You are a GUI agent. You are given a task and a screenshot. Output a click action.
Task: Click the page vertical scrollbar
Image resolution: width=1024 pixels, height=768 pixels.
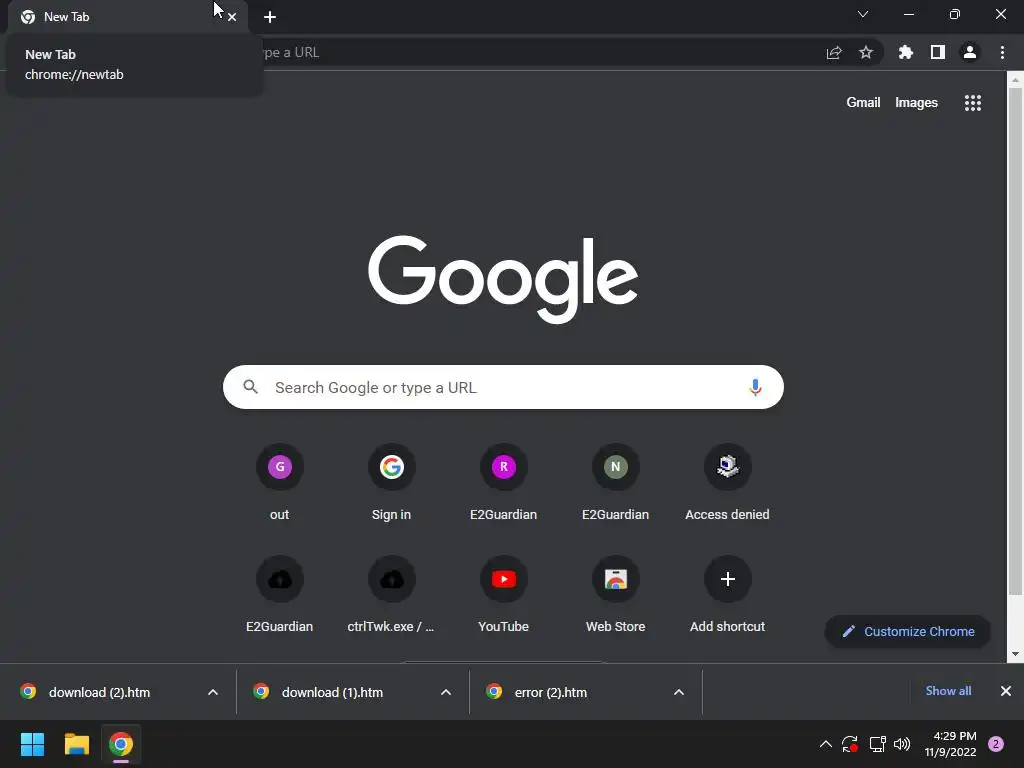tap(1015, 340)
